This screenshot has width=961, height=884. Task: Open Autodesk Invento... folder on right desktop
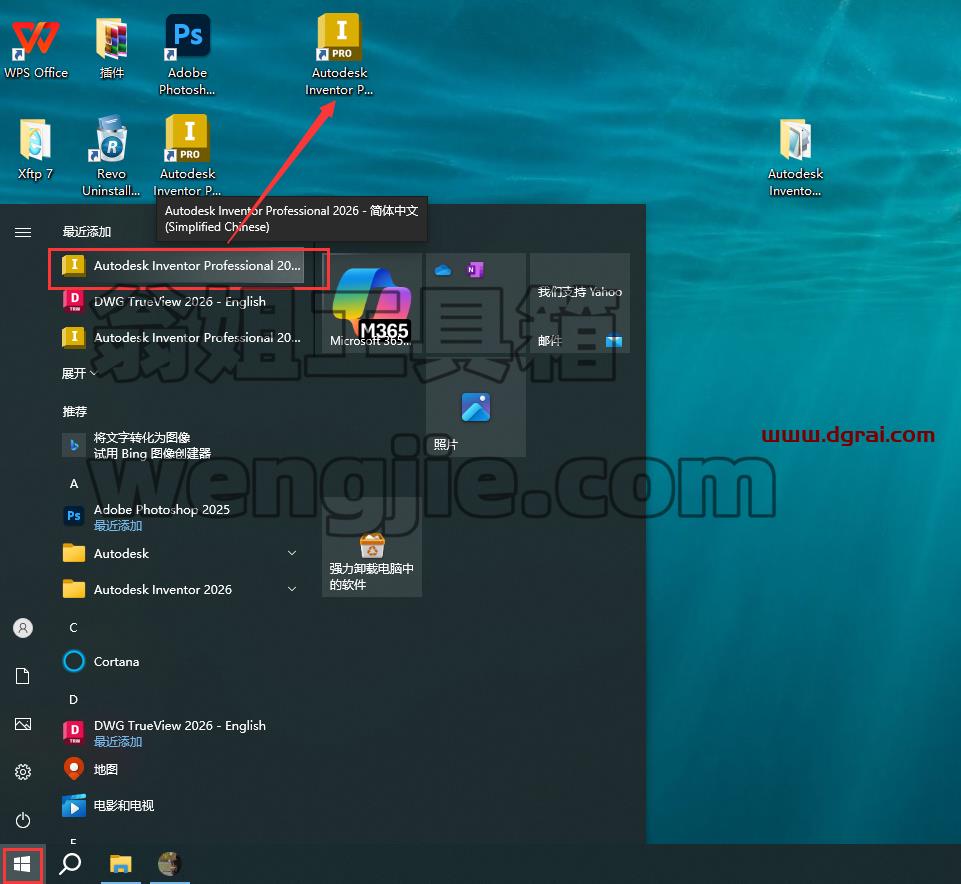[795, 158]
